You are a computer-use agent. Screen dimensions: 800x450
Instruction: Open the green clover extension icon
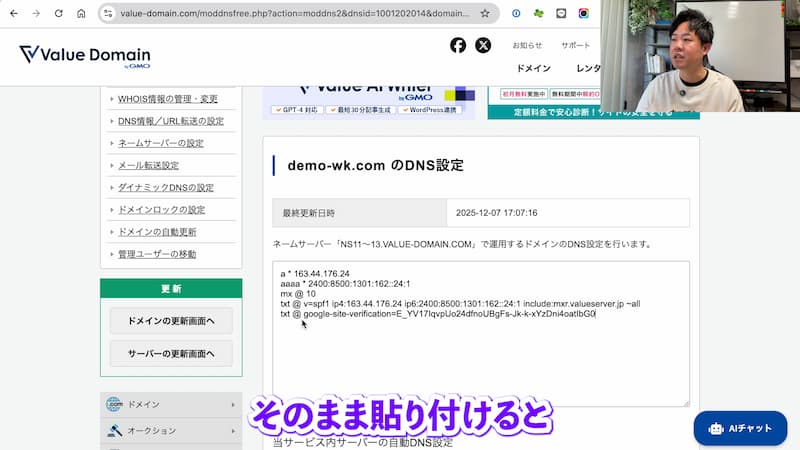click(x=538, y=14)
